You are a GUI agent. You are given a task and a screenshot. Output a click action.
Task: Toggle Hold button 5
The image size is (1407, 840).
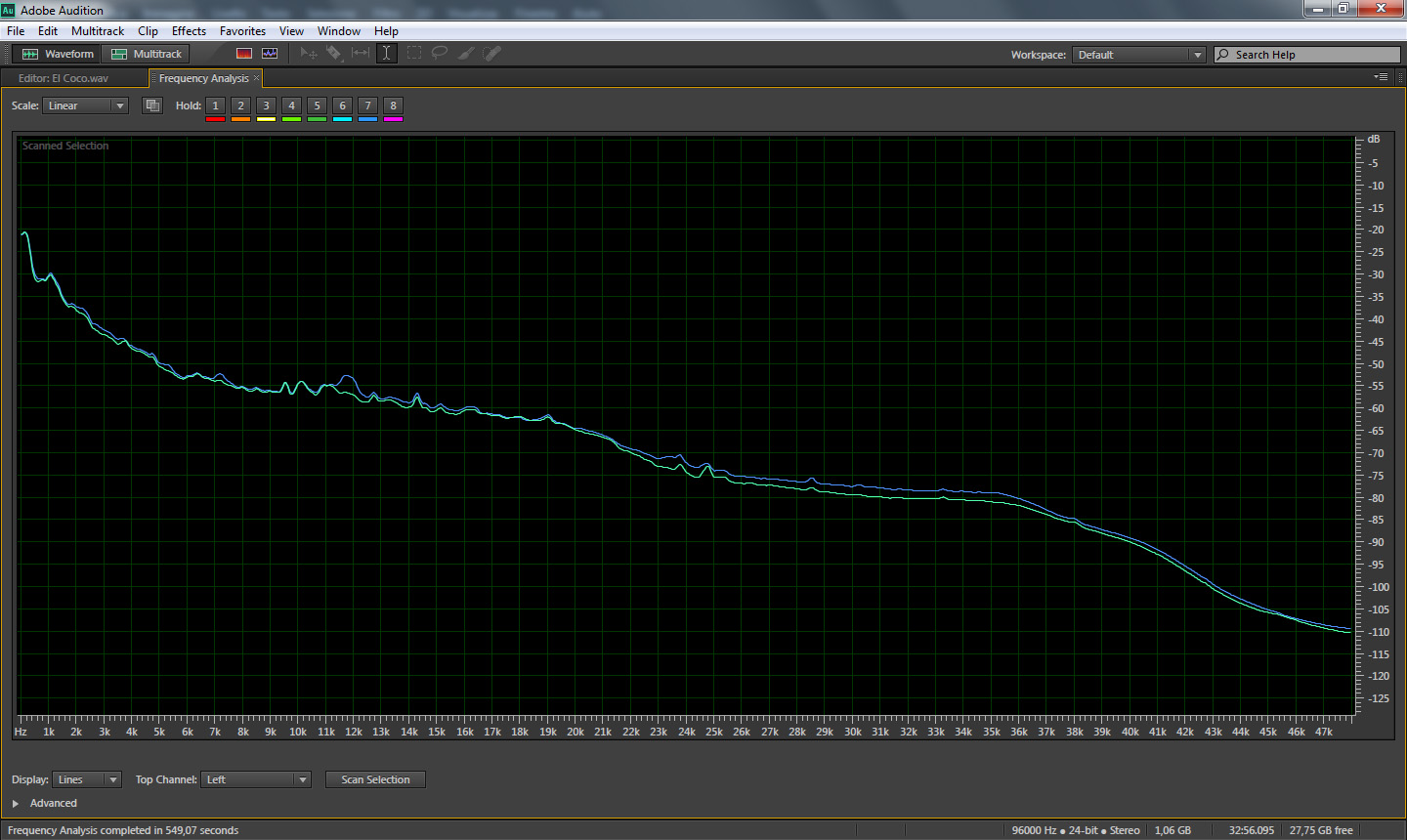tap(318, 105)
